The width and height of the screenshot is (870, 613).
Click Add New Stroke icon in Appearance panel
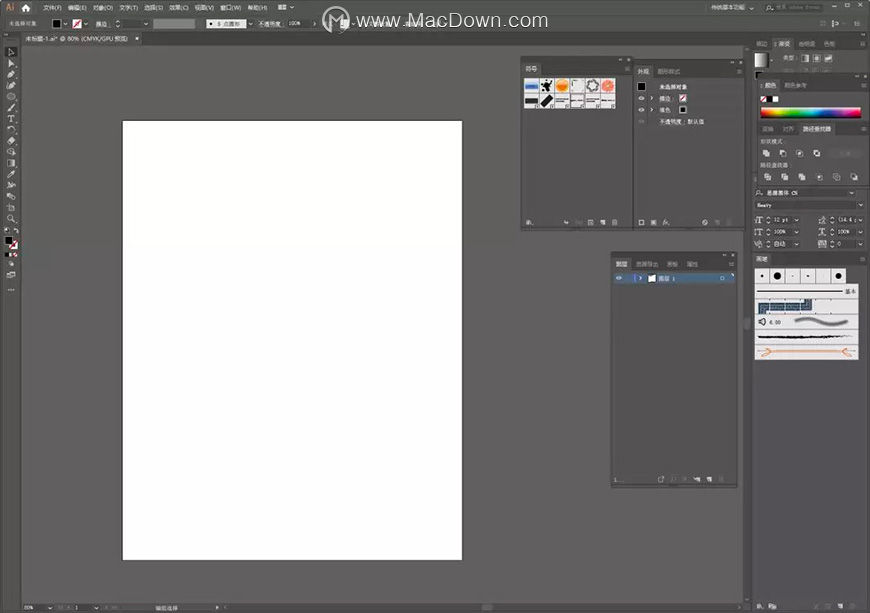[x=641, y=222]
